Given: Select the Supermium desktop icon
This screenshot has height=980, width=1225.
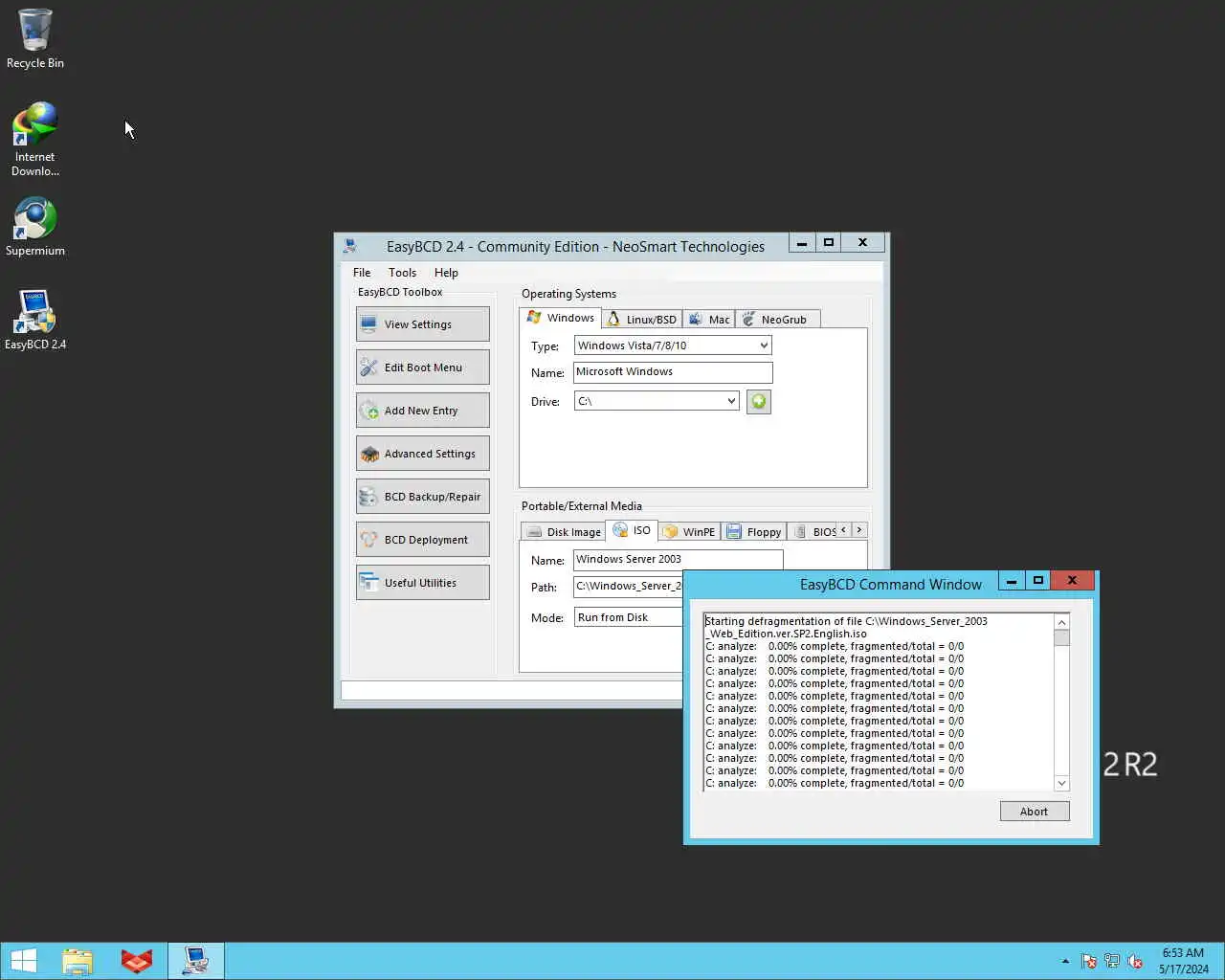Looking at the screenshot, I should coord(35,227).
